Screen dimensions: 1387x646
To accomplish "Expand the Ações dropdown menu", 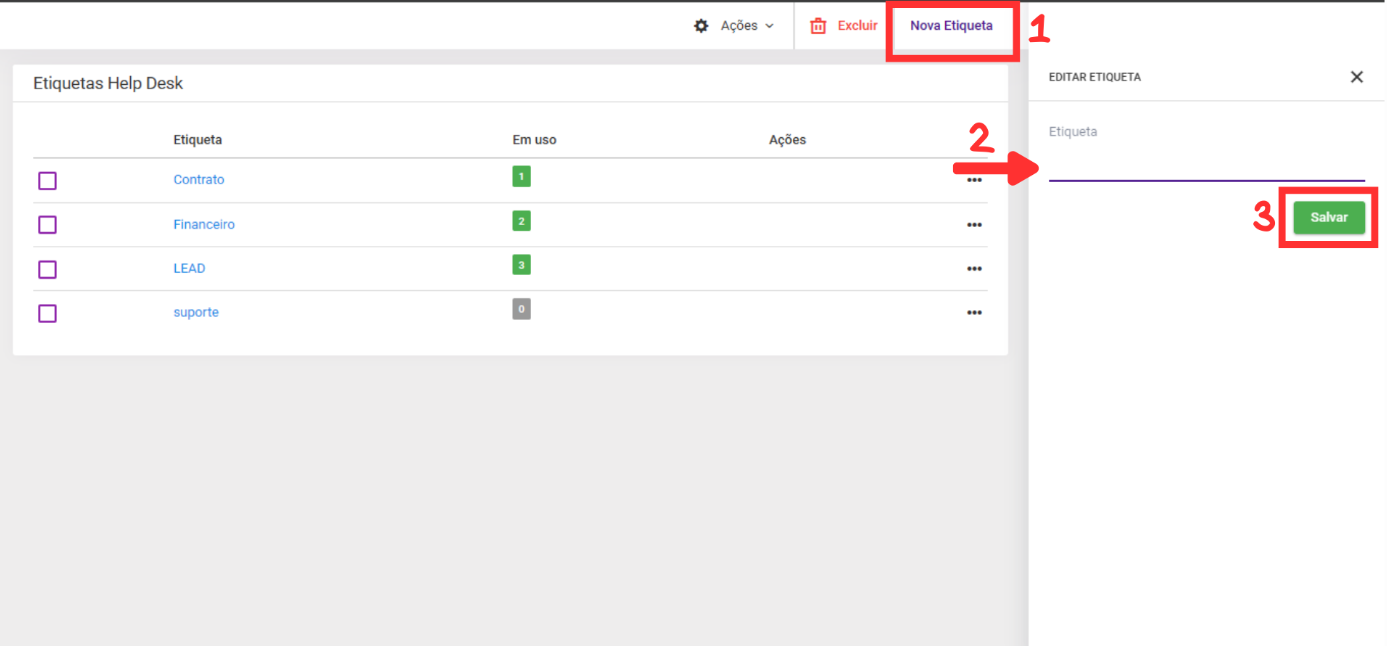I will point(735,26).
